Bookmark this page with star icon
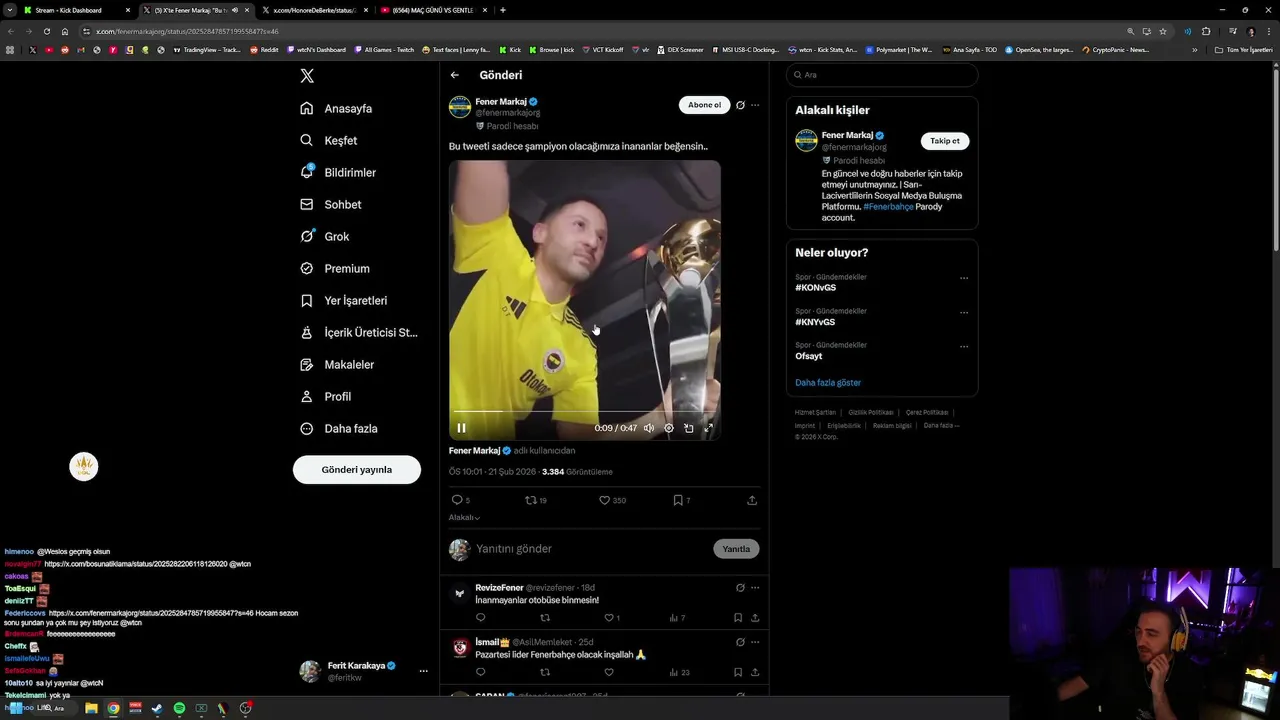 [1163, 31]
